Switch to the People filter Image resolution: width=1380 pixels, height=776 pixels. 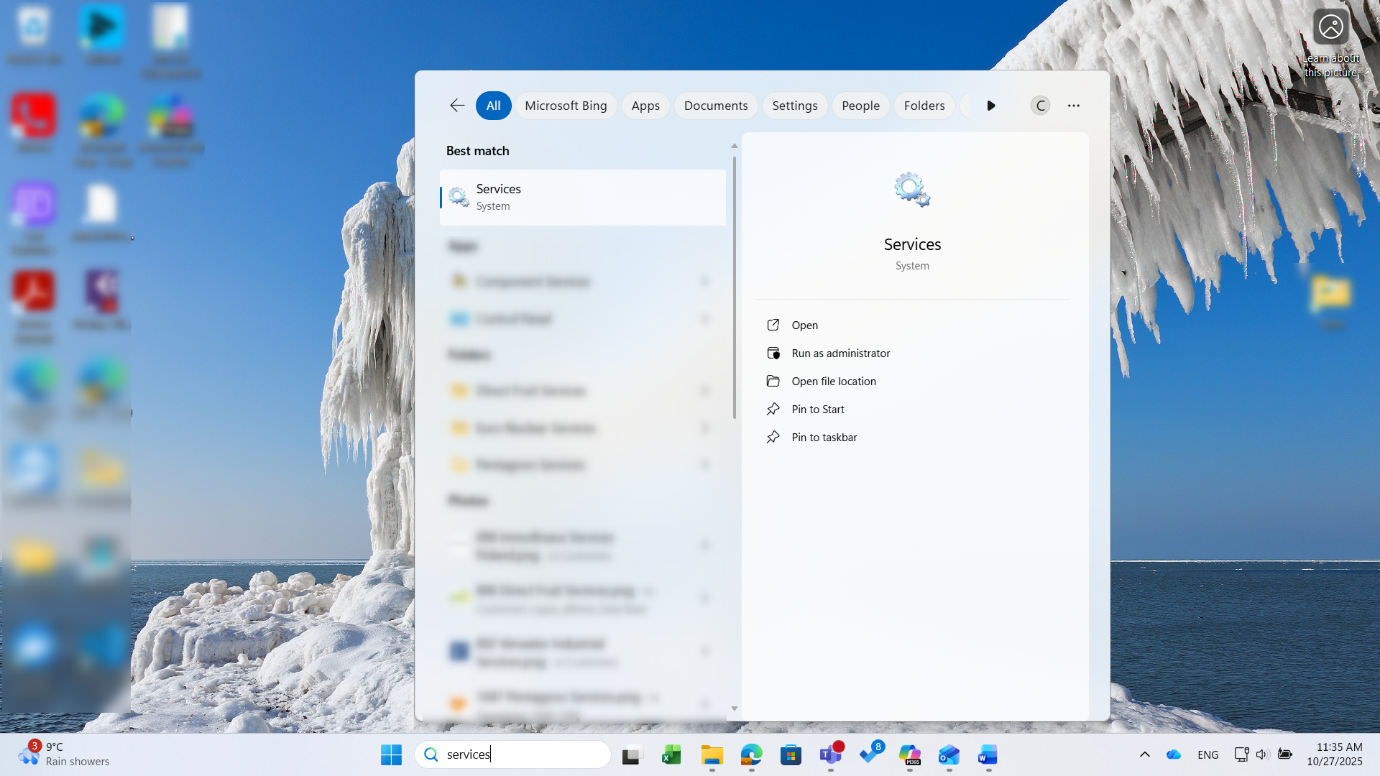[861, 105]
